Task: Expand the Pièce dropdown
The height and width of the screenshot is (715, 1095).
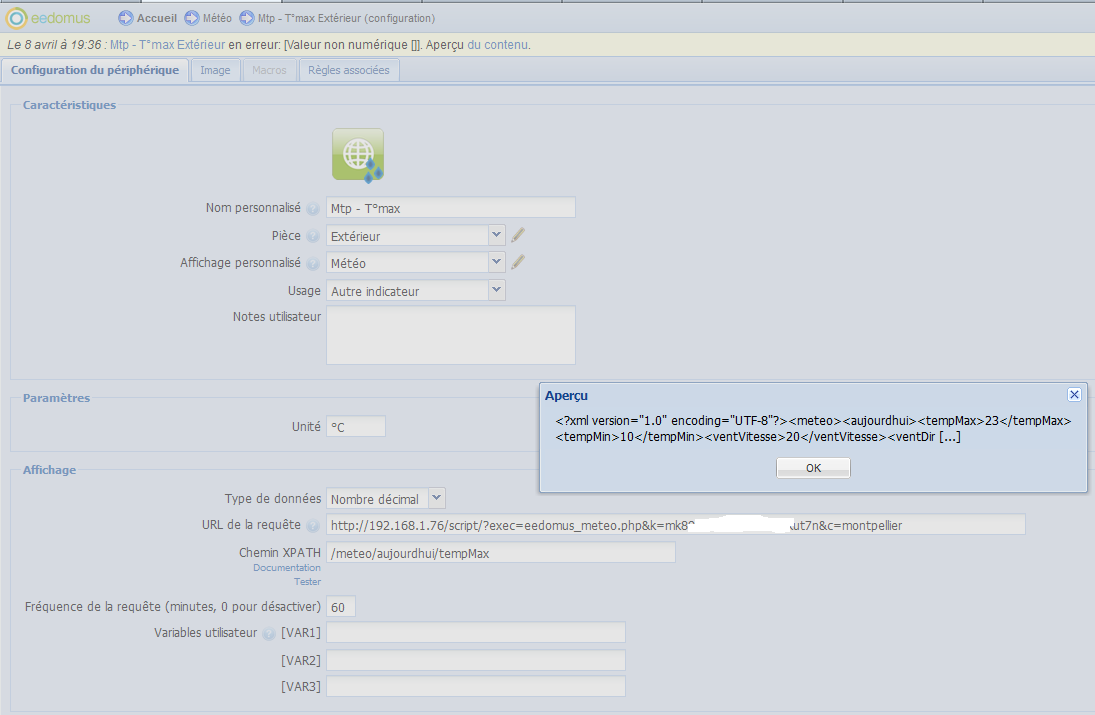Action: click(497, 235)
